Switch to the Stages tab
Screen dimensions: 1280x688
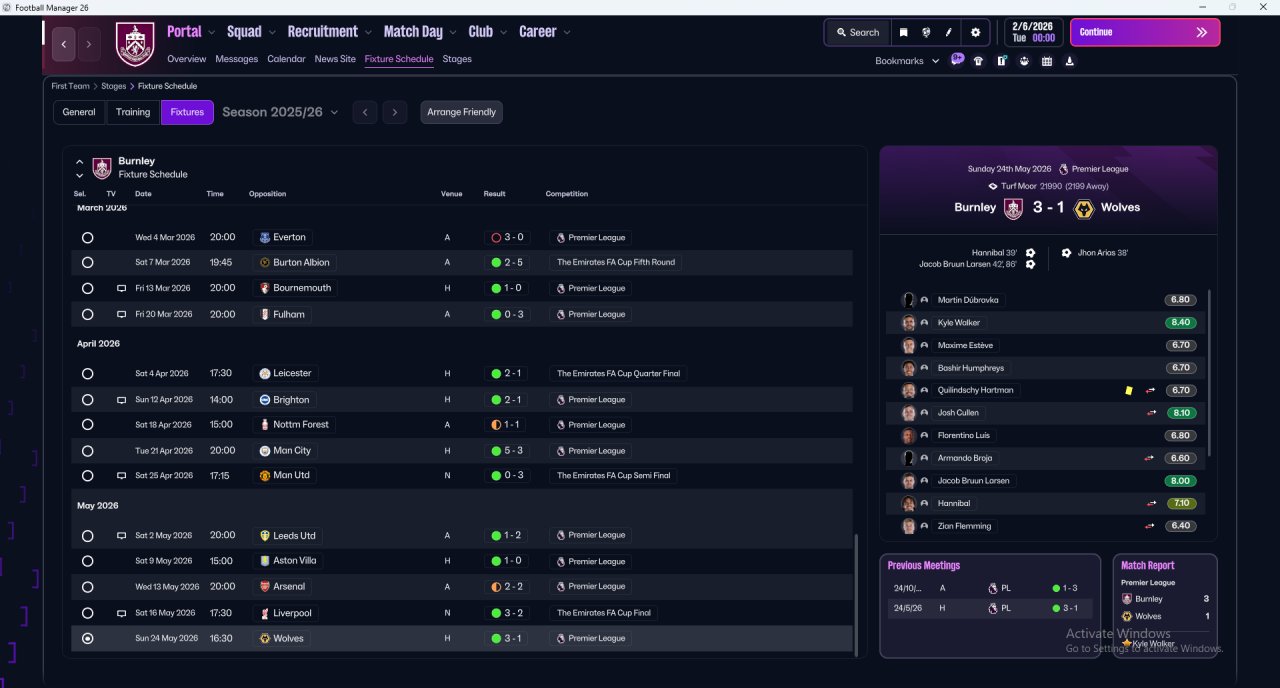click(457, 59)
